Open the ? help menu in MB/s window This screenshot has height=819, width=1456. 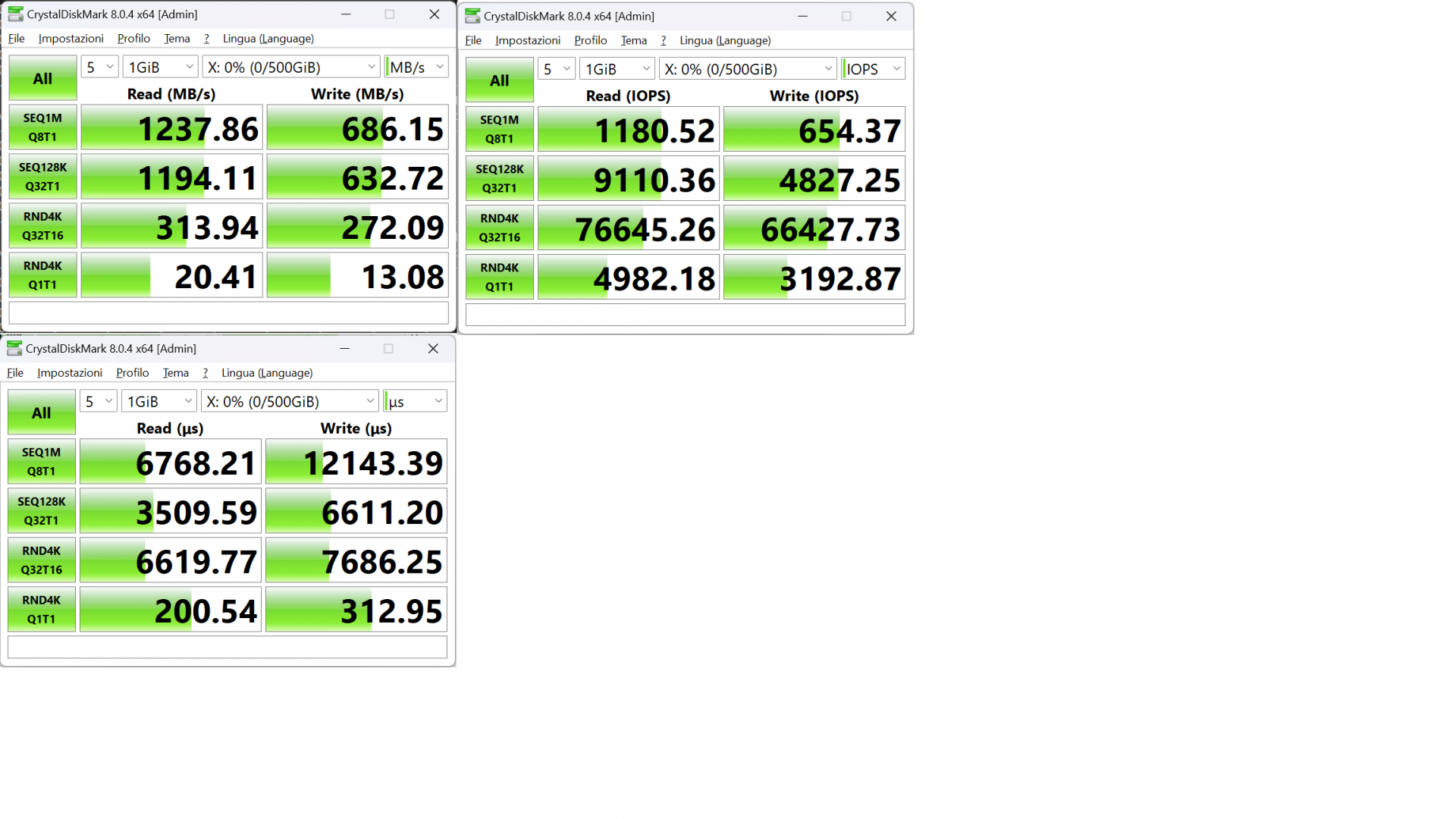click(x=206, y=39)
